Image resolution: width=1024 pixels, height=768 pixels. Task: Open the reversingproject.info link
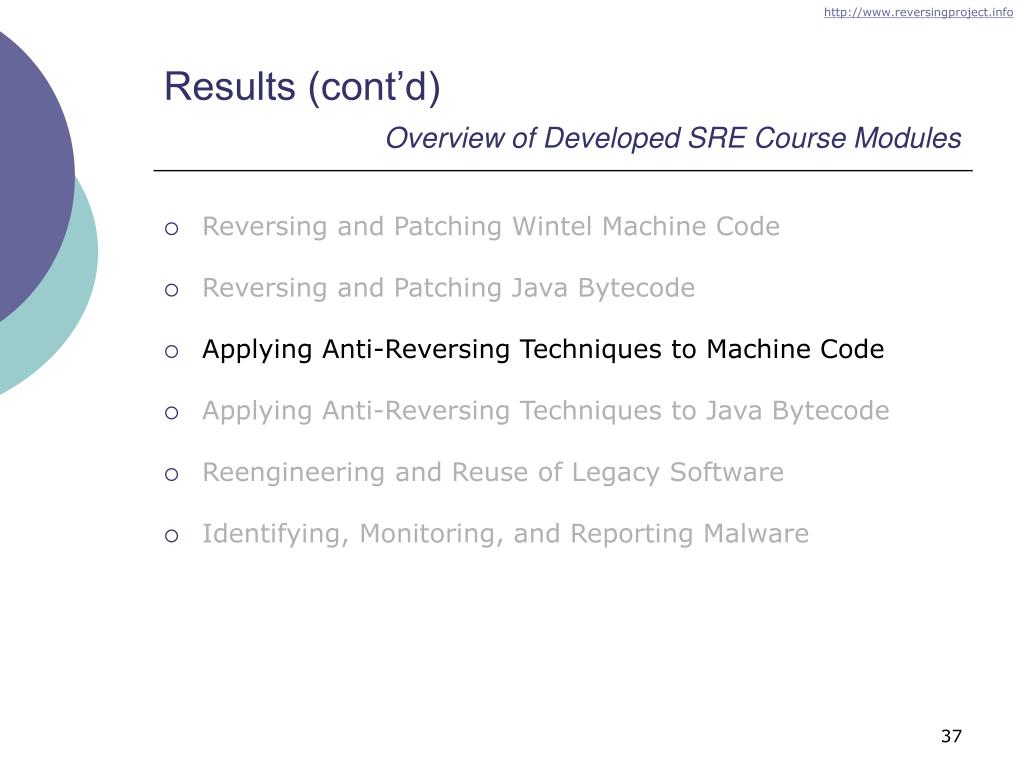tap(918, 12)
